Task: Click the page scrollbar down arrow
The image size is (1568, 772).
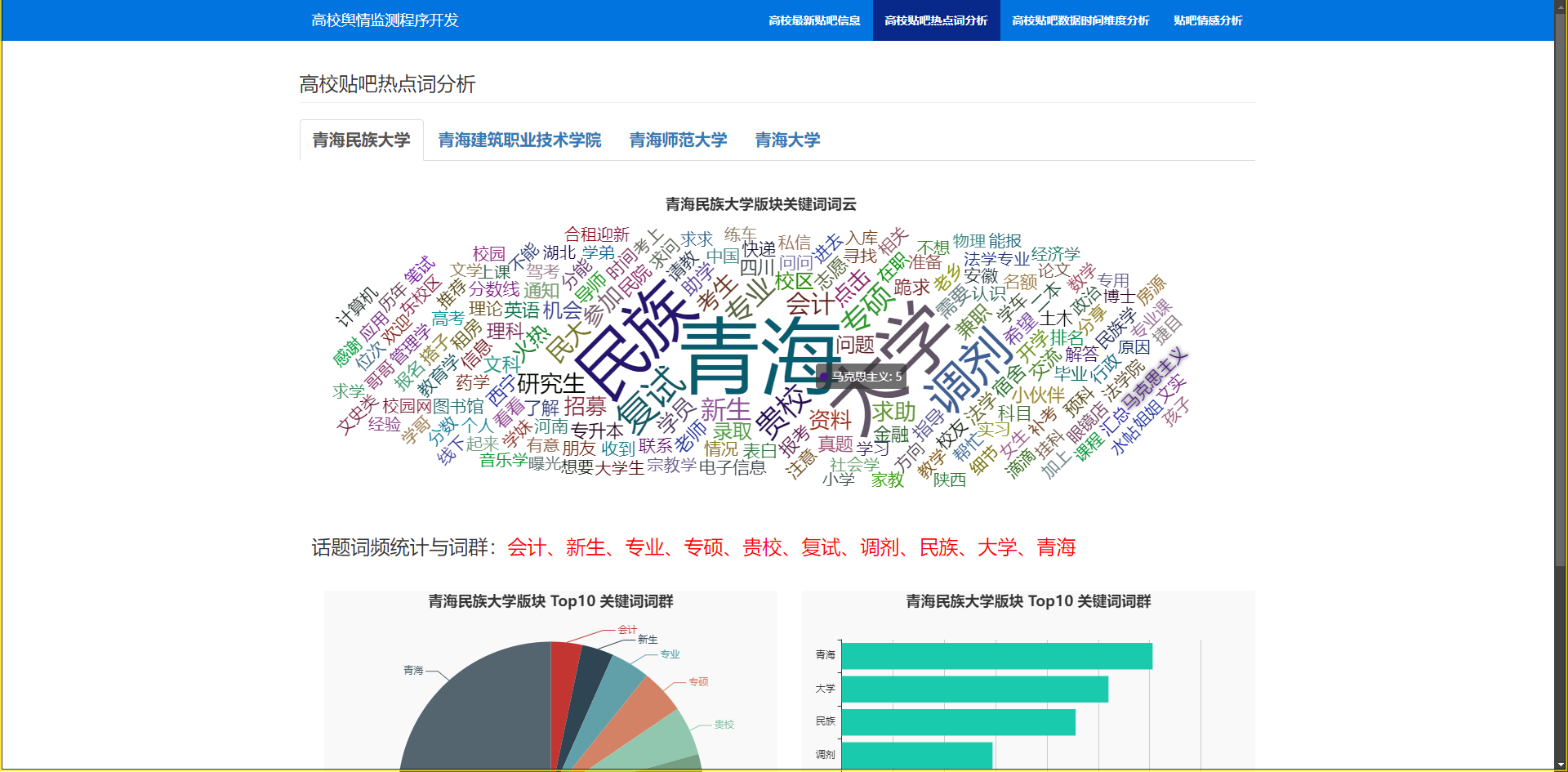Action: click(x=1561, y=765)
